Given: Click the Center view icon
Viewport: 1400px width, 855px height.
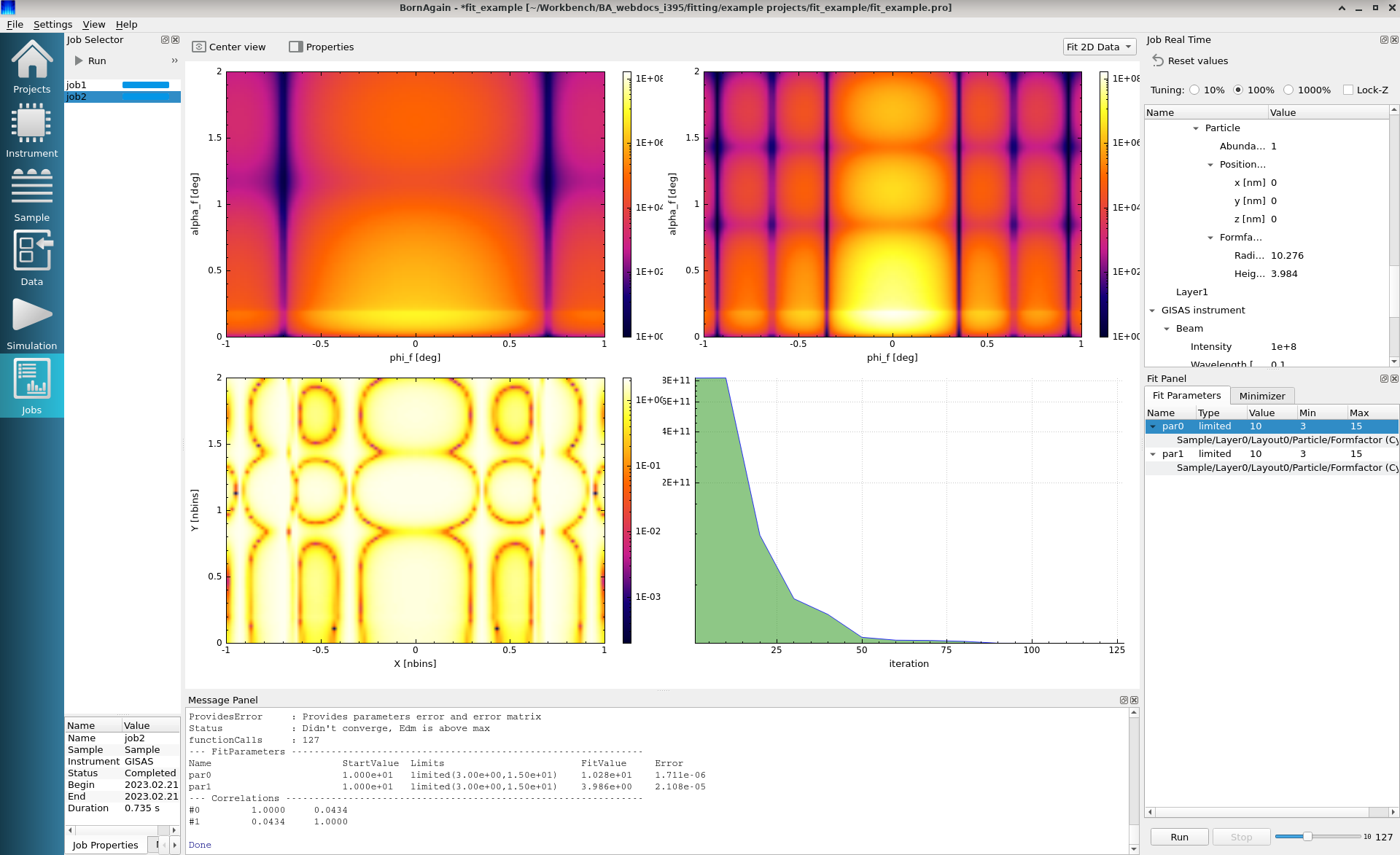Looking at the screenshot, I should pyautogui.click(x=198, y=47).
